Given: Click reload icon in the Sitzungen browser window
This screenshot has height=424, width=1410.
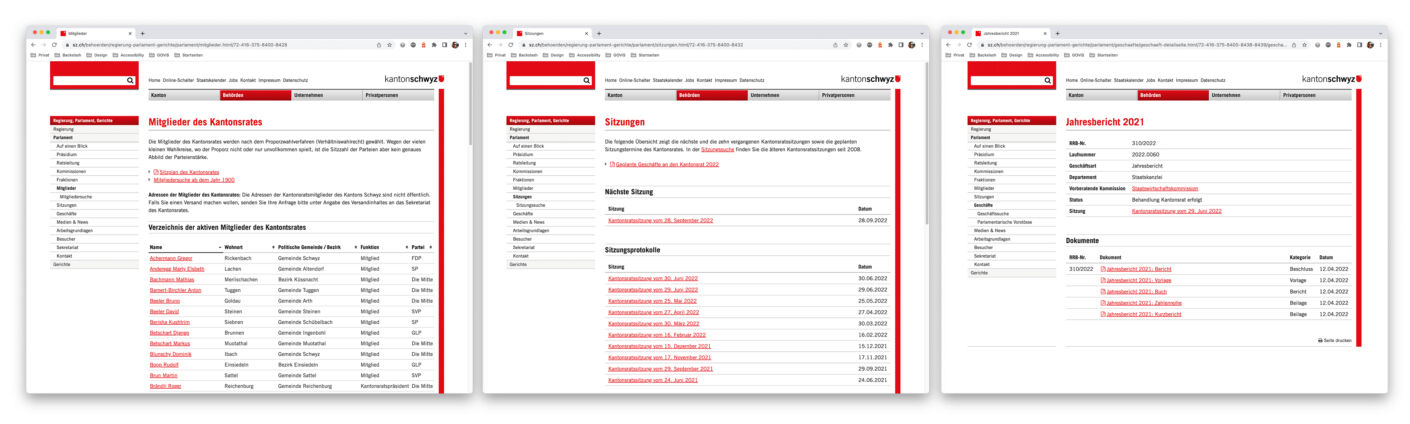Looking at the screenshot, I should [510, 45].
